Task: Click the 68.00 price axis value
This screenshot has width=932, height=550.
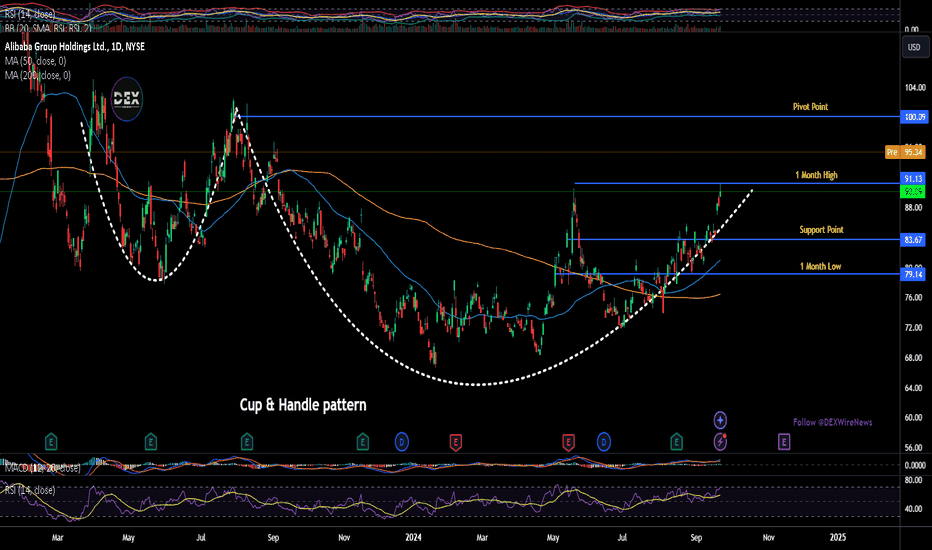Action: click(x=914, y=358)
